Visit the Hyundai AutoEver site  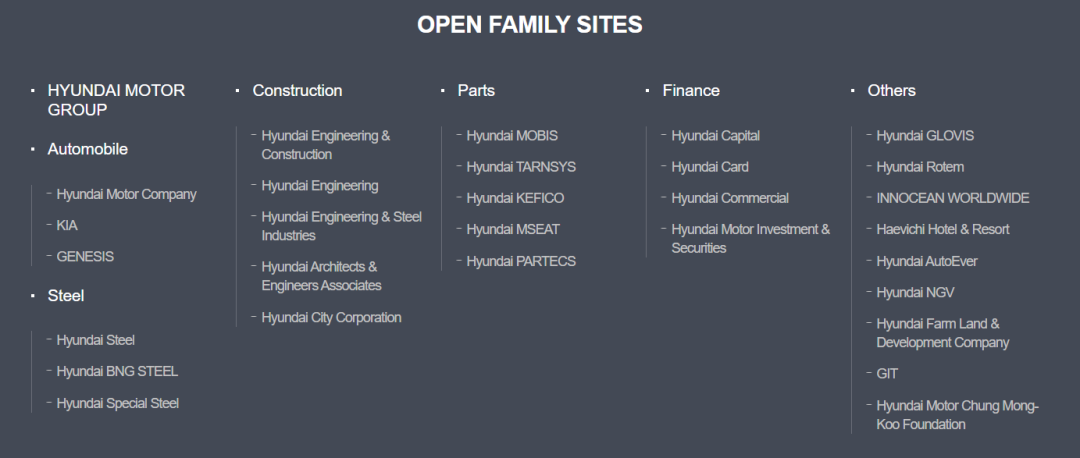(926, 261)
